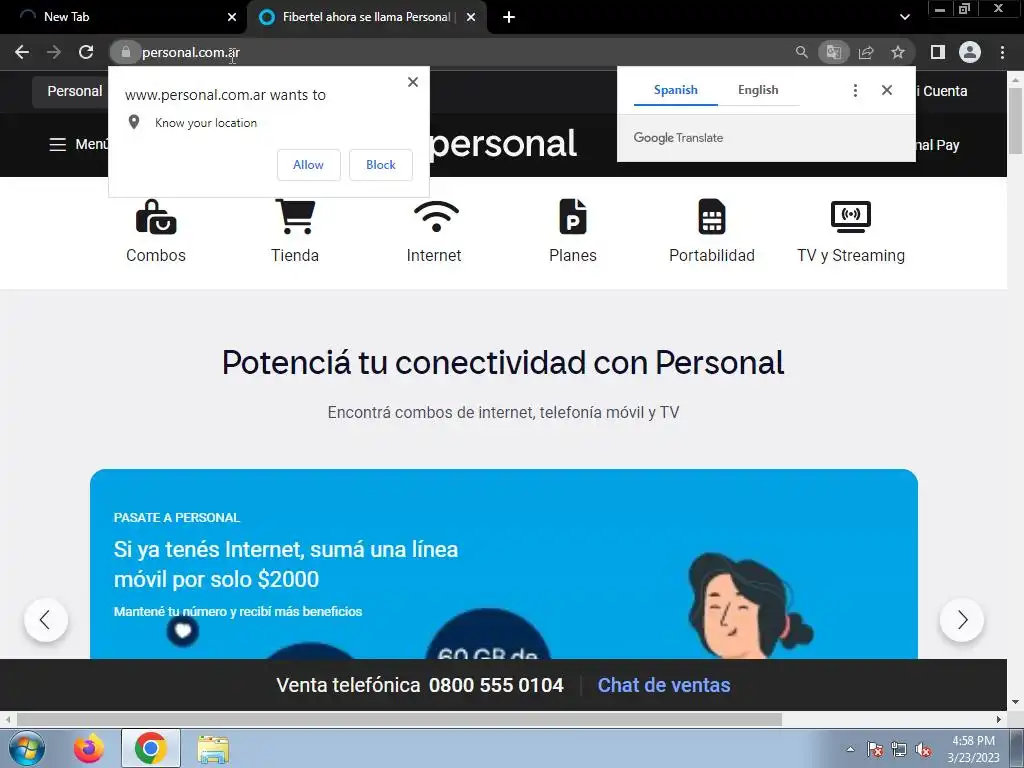Open the Tienda shopping cart icon
Image resolution: width=1024 pixels, height=768 pixels.
click(x=295, y=217)
